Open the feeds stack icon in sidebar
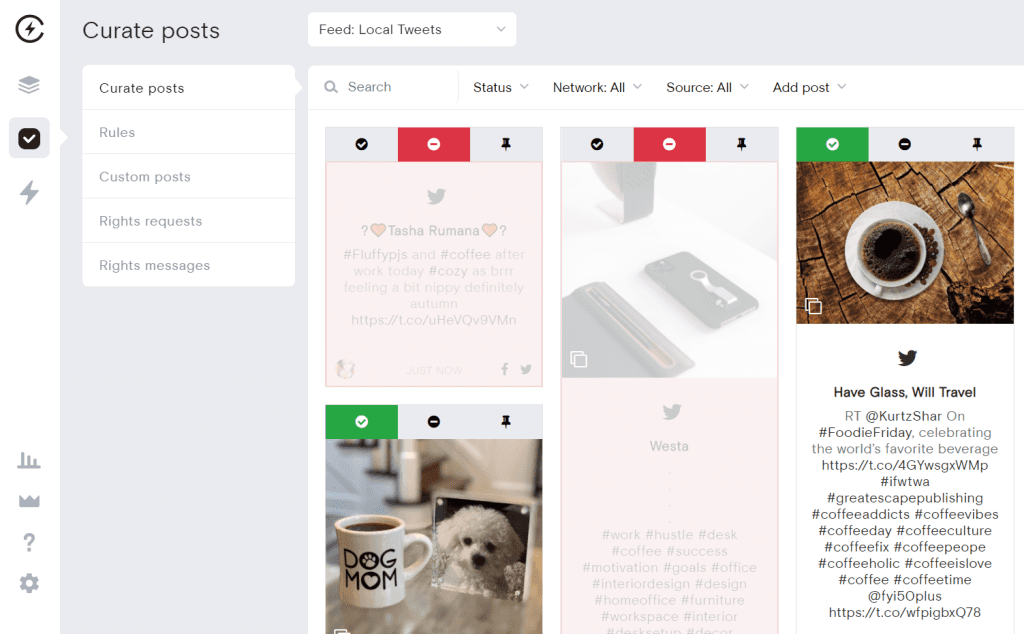Viewport: 1024px width, 634px height. pyautogui.click(x=29, y=84)
